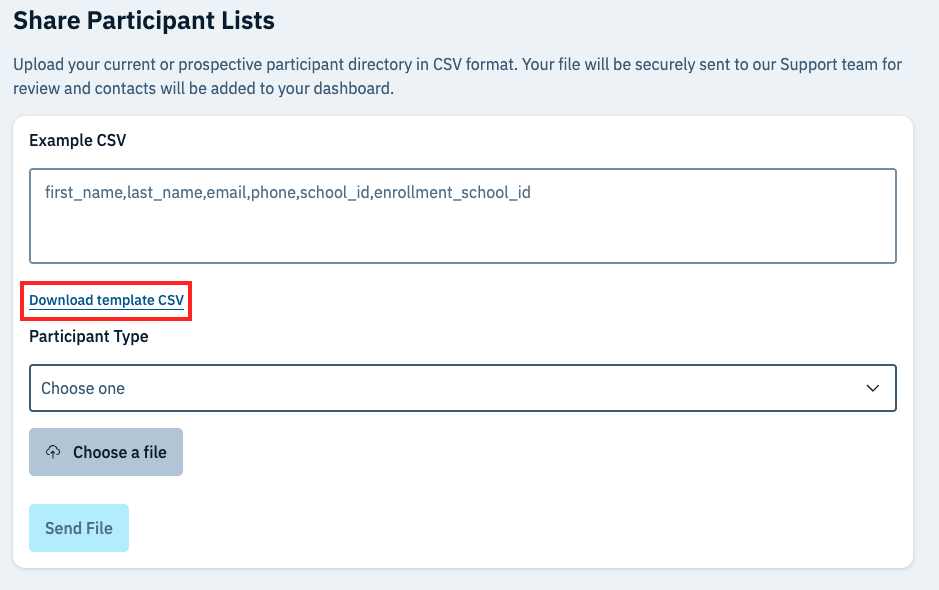
Task: Click 'phone' in the CSV header line
Action: pyautogui.click(x=273, y=192)
